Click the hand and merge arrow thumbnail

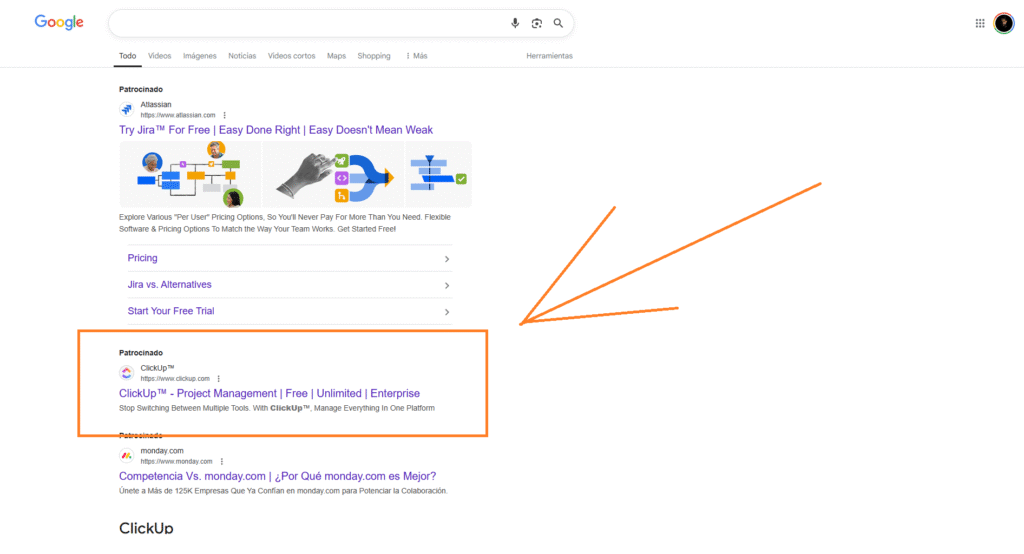click(333, 174)
